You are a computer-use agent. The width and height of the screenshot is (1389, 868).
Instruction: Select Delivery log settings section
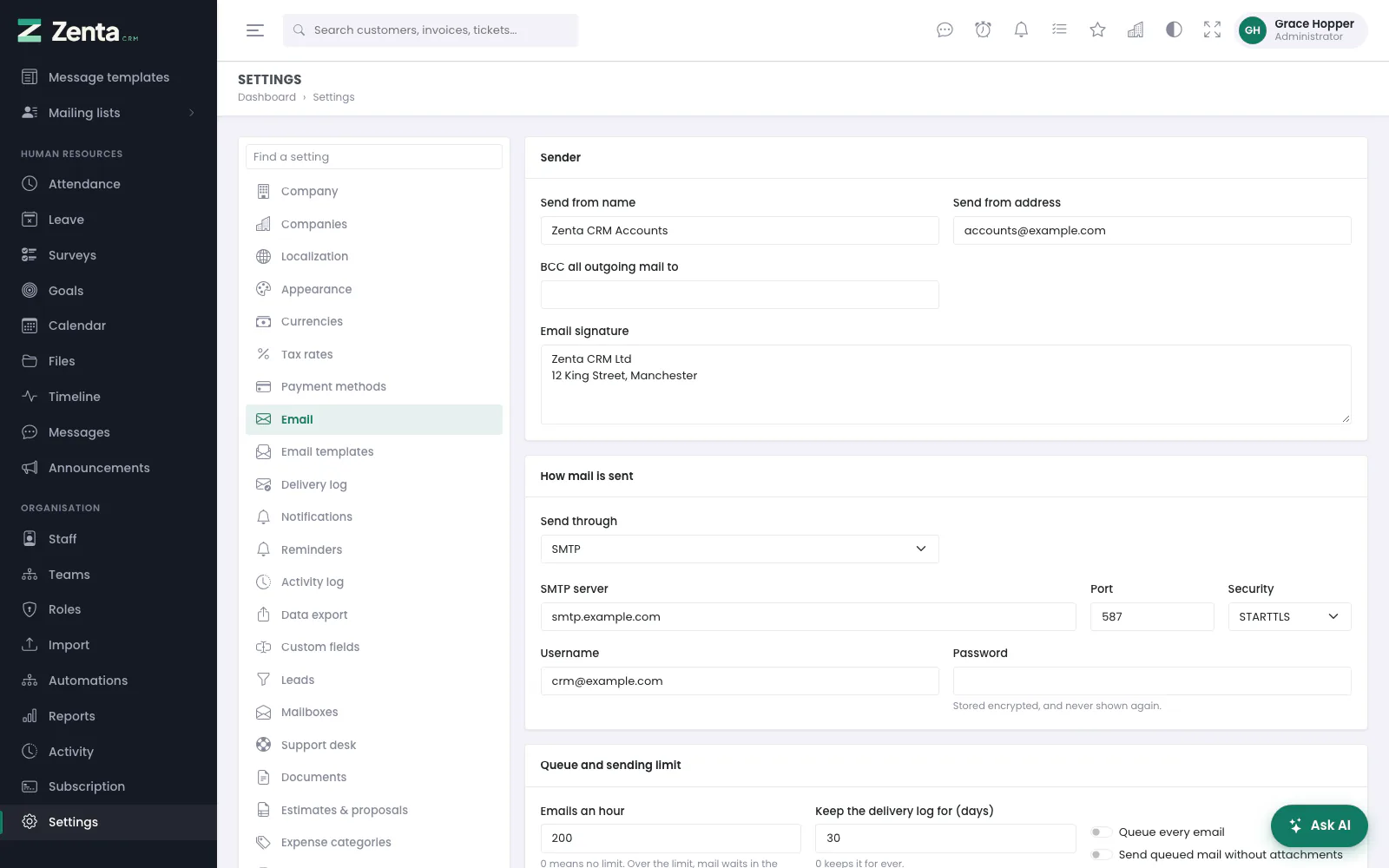[374, 484]
